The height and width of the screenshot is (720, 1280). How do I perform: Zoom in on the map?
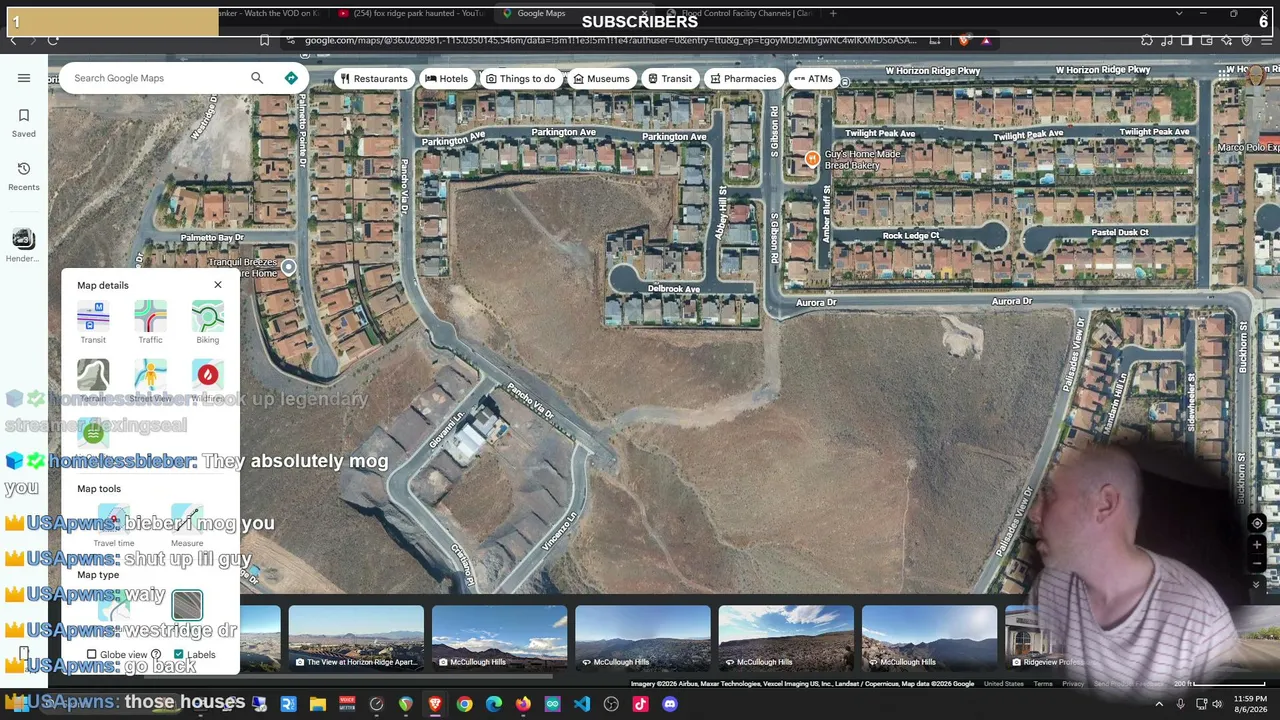tap(1257, 546)
